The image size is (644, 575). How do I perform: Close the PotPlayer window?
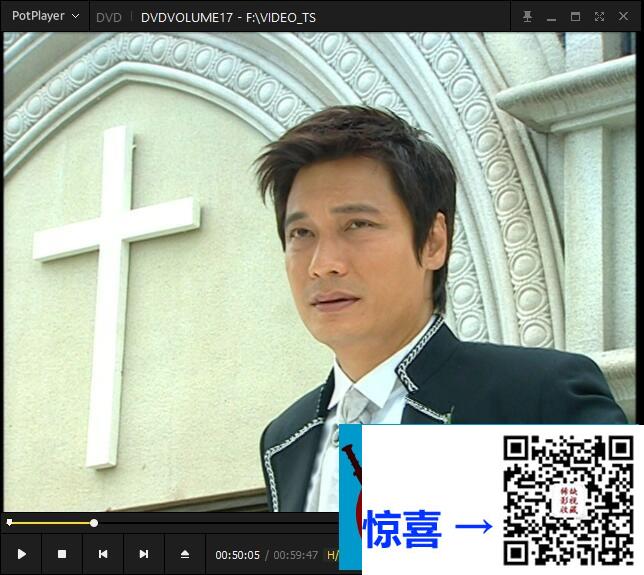point(623,16)
